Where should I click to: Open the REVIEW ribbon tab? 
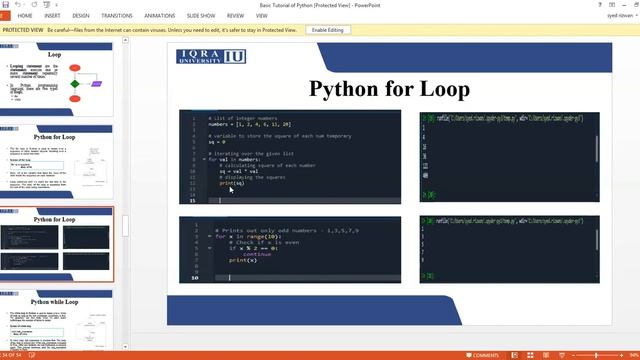point(236,16)
